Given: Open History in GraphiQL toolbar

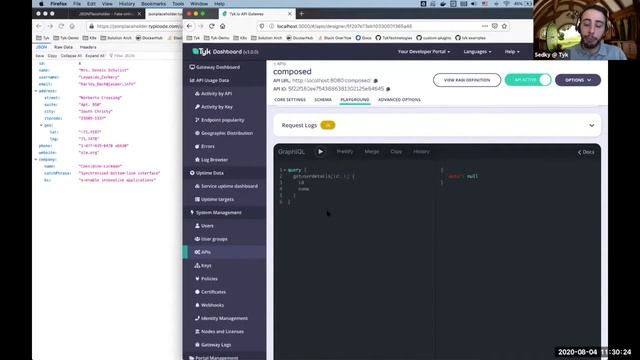Looking at the screenshot, I should 421,151.
